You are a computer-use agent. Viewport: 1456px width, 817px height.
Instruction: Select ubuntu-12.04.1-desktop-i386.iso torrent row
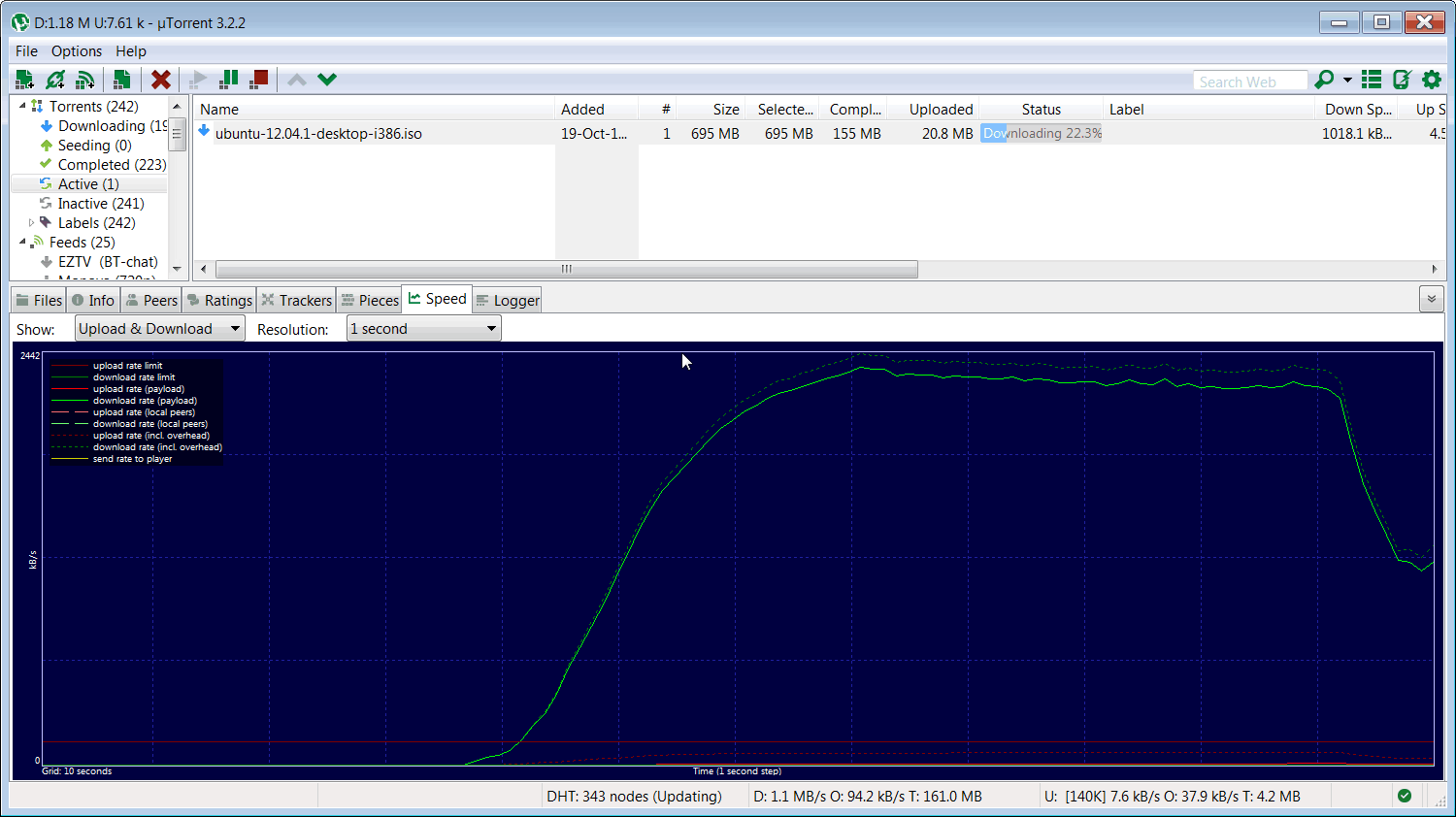point(819,133)
